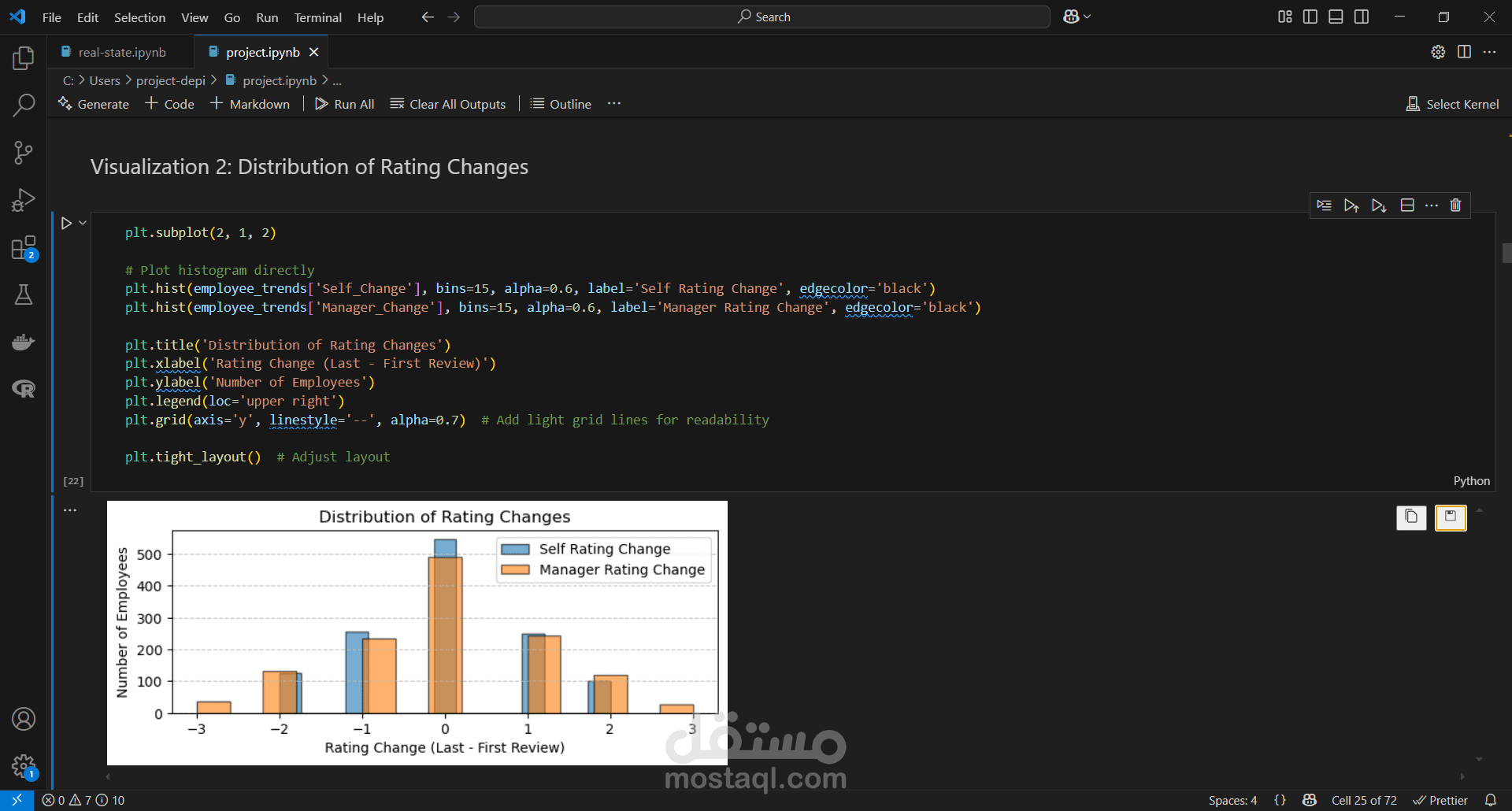
Task: Open Customize Layout icon
Action: click(x=1284, y=17)
